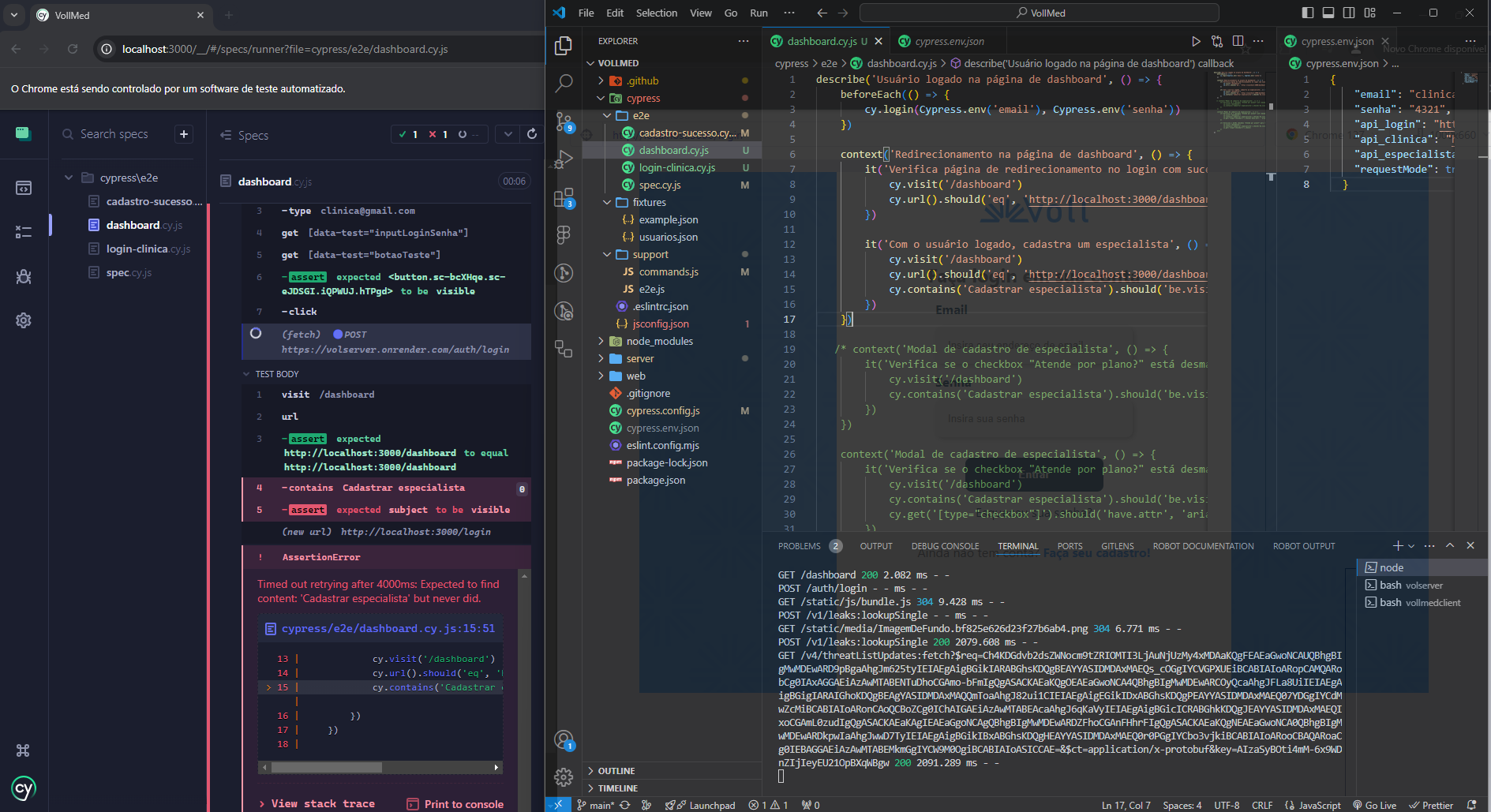
Task: Open the VS Code Explorer view icon
Action: point(564,46)
